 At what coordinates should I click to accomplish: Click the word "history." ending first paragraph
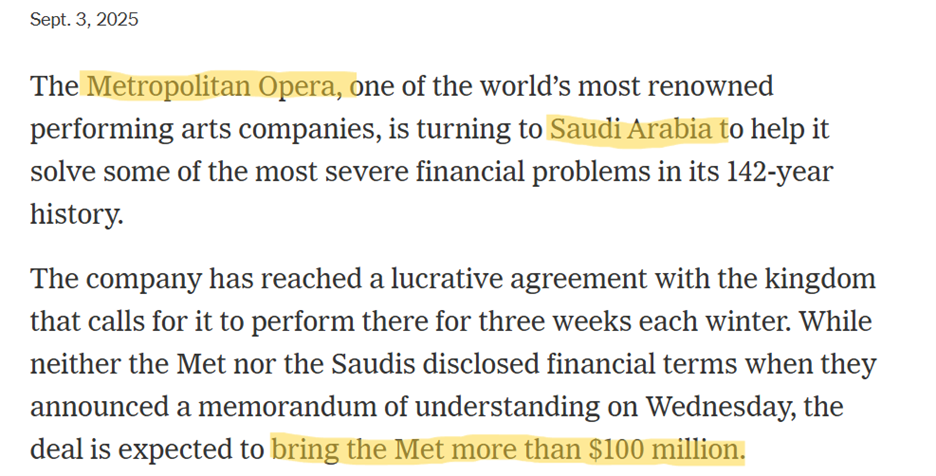(76, 214)
